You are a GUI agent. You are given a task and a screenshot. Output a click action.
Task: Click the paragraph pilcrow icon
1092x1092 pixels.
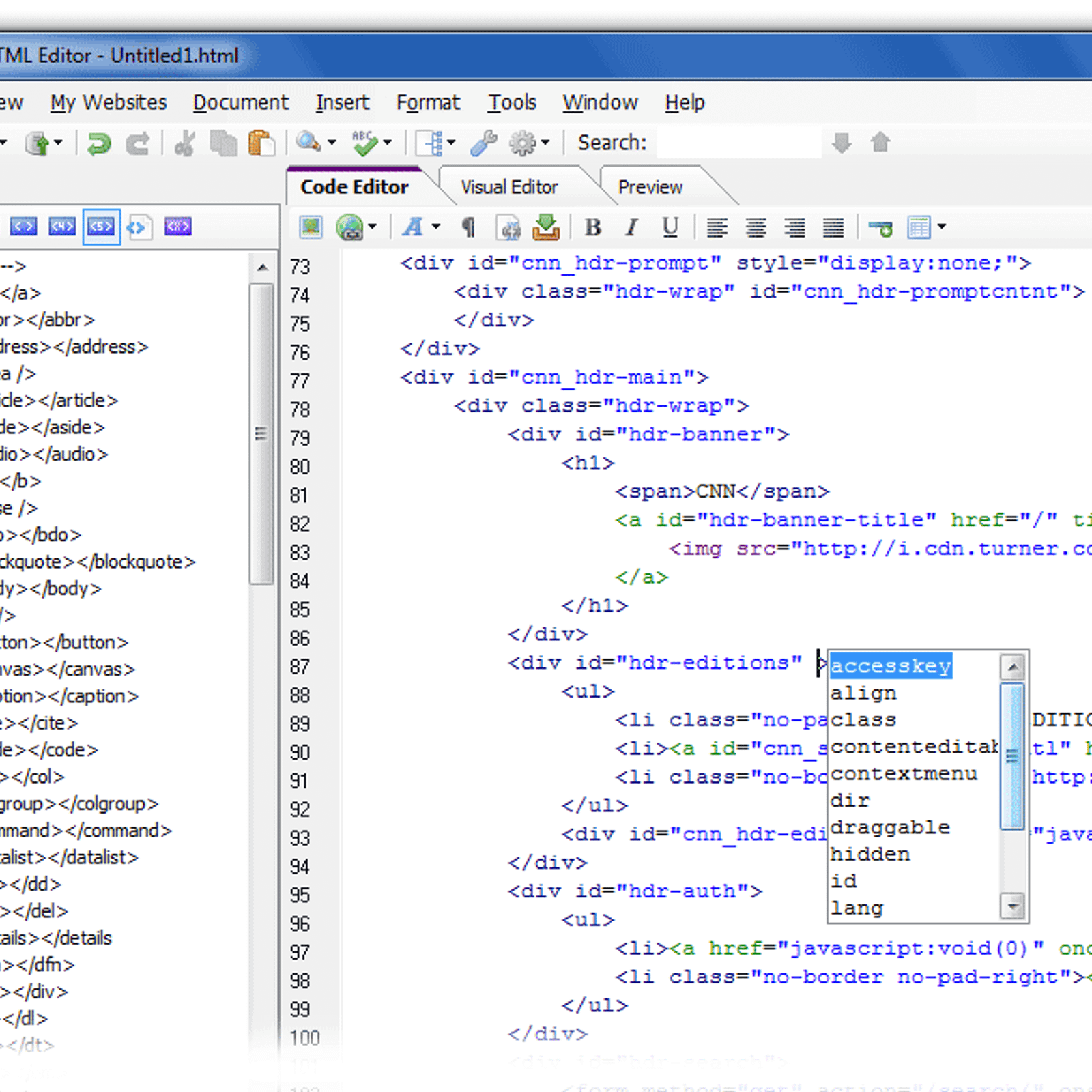(x=468, y=227)
